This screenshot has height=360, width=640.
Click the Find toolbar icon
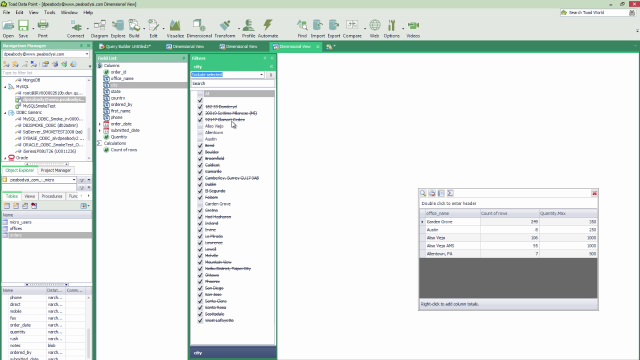tap(302, 29)
